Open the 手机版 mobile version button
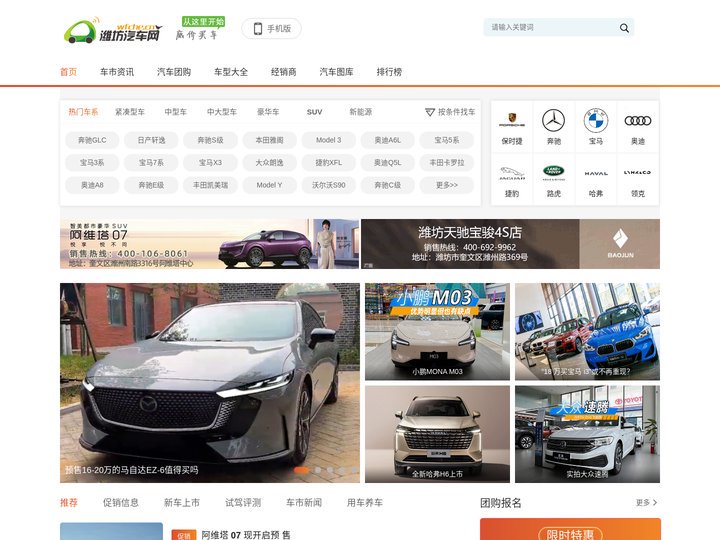 (x=271, y=28)
